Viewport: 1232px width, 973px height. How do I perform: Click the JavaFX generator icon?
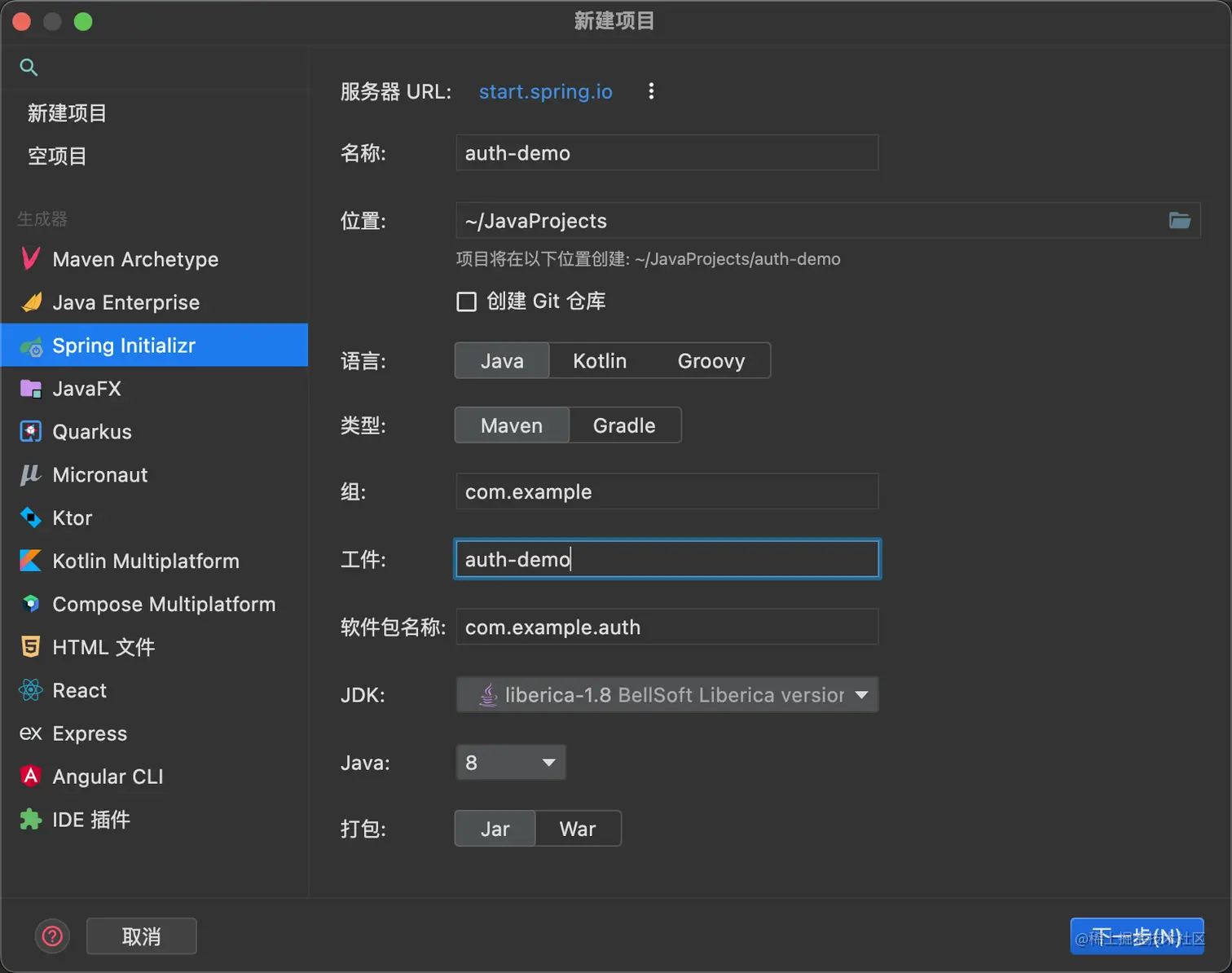31,389
